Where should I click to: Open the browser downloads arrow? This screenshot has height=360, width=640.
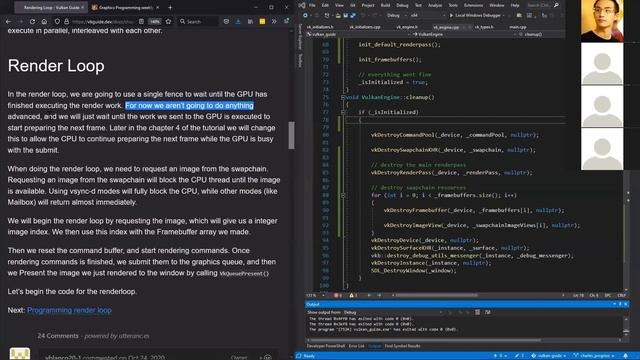click(238, 21)
